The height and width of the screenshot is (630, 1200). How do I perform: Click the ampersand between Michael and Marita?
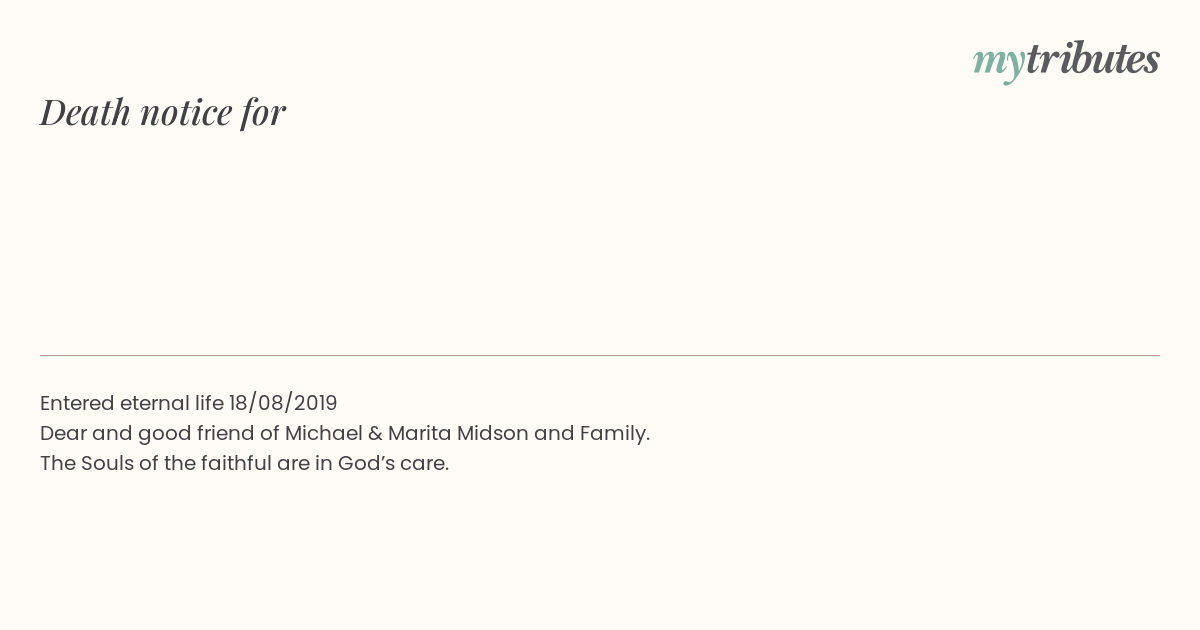(x=369, y=433)
